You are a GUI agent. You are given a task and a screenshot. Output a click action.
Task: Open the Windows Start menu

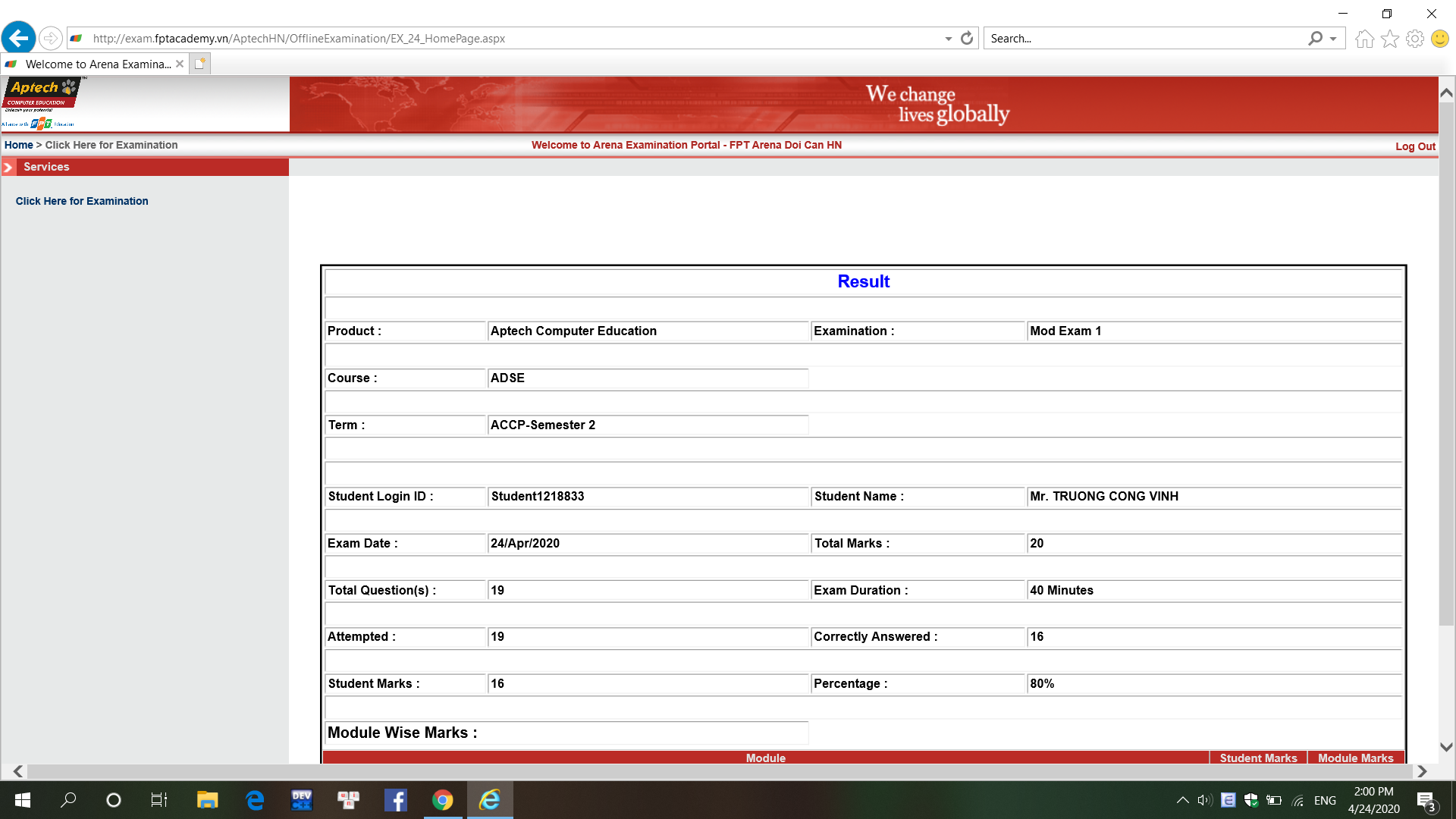tap(23, 800)
